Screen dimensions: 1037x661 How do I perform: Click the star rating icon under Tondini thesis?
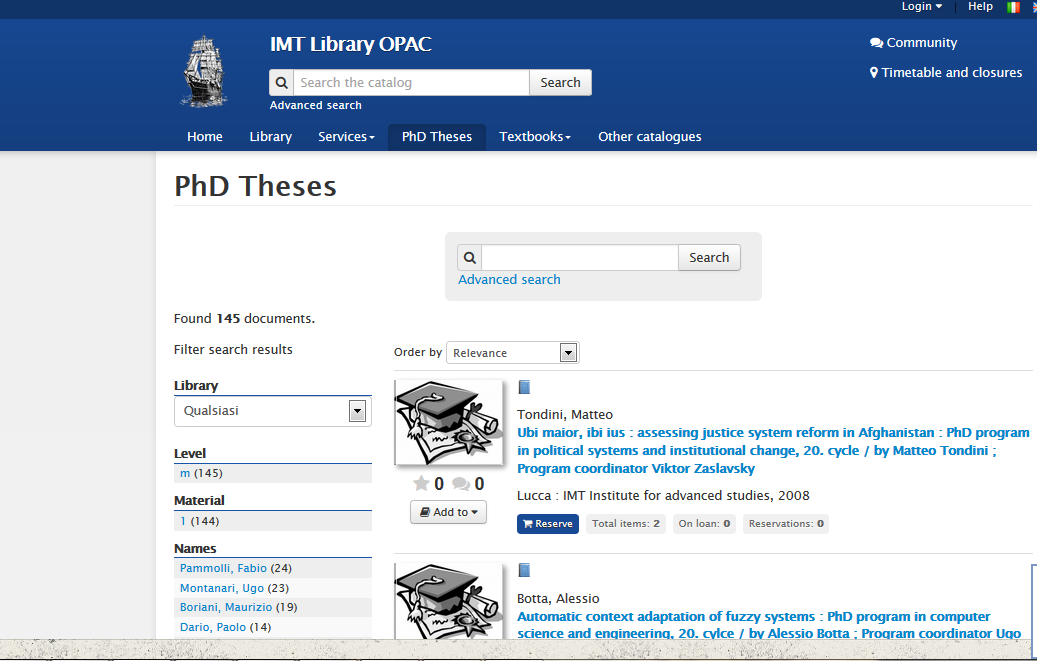(x=421, y=484)
